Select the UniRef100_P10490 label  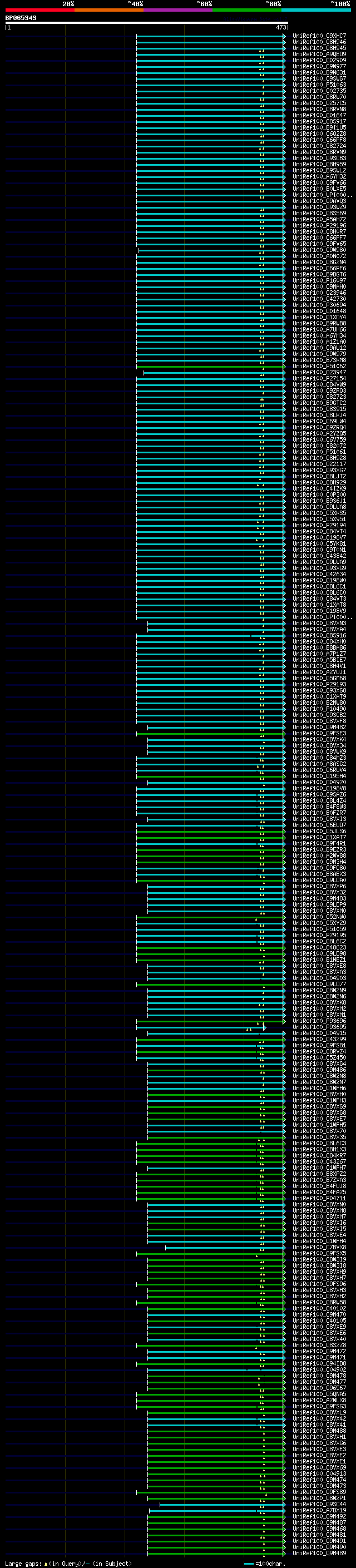[319, 709]
